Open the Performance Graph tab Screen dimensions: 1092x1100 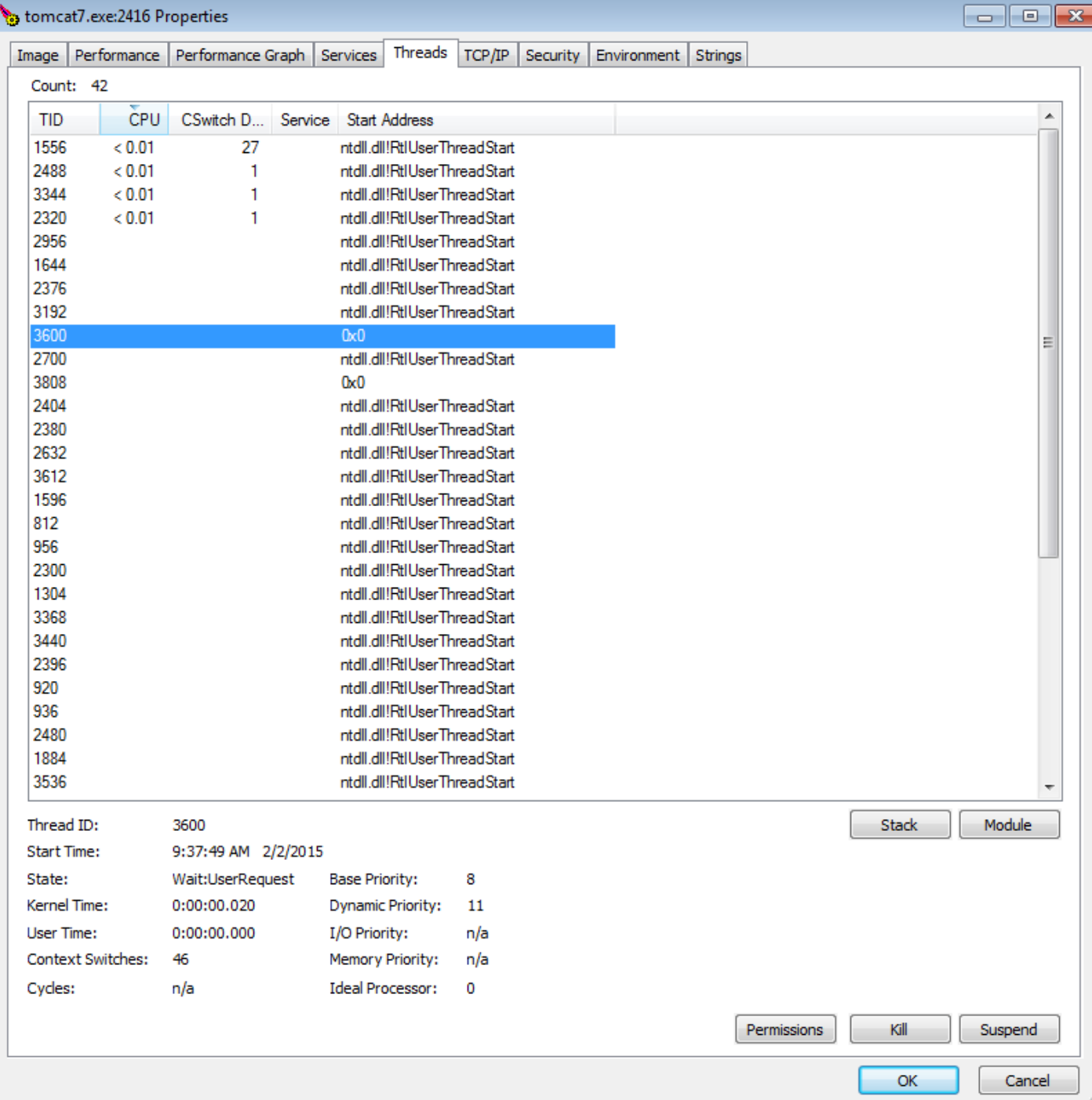click(x=240, y=55)
